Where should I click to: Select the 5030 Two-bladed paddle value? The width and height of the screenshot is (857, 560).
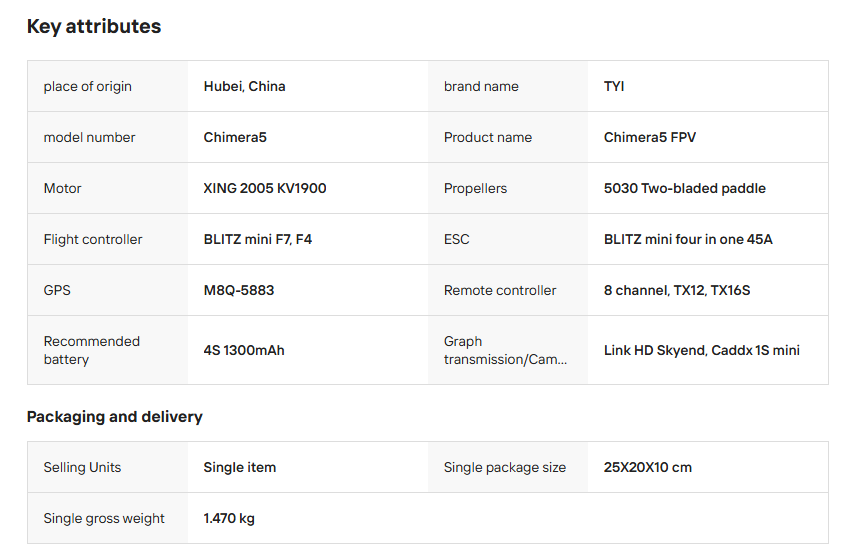pyautogui.click(x=685, y=189)
